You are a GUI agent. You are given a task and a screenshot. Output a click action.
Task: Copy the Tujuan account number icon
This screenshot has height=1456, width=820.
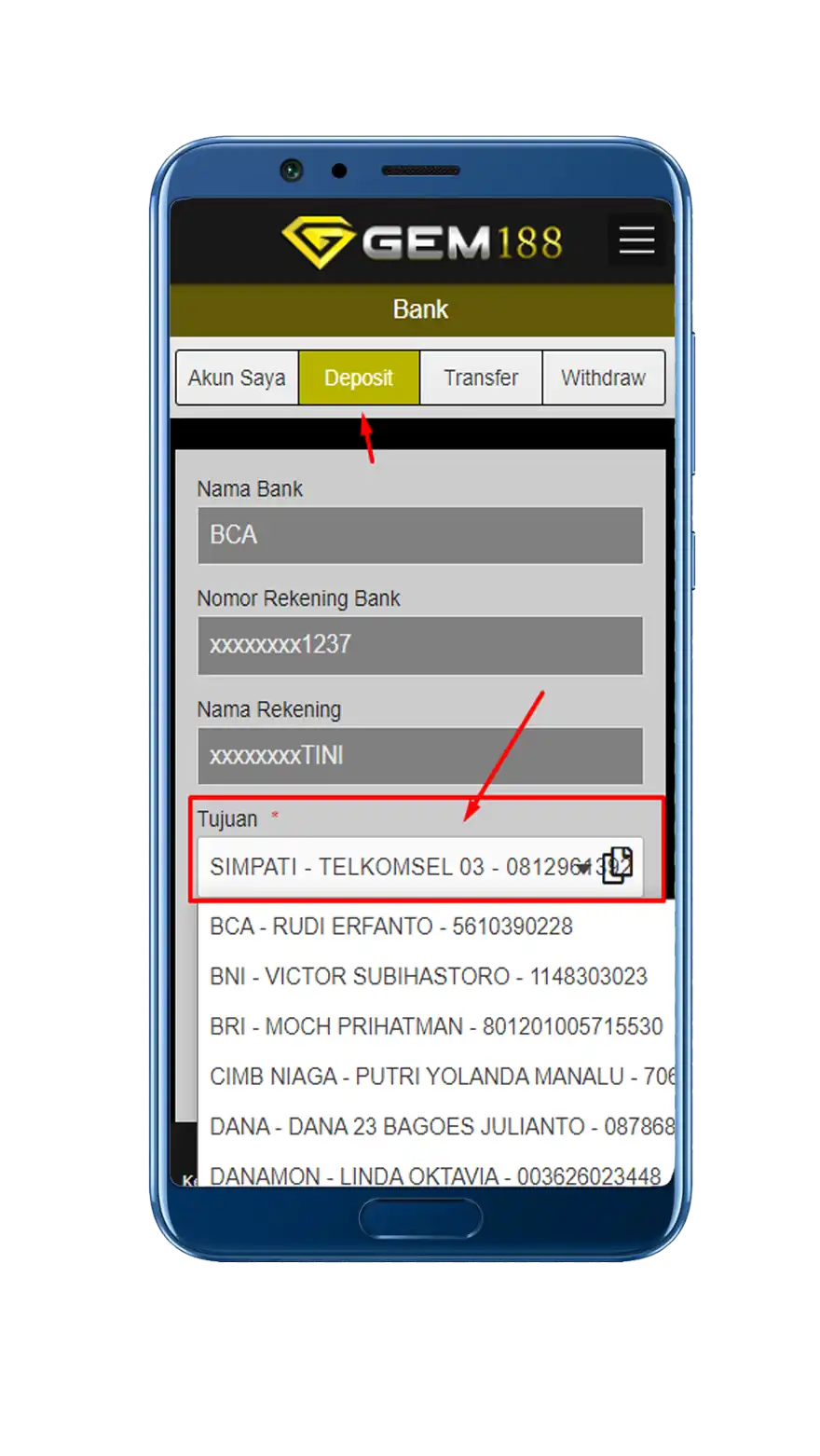click(617, 866)
